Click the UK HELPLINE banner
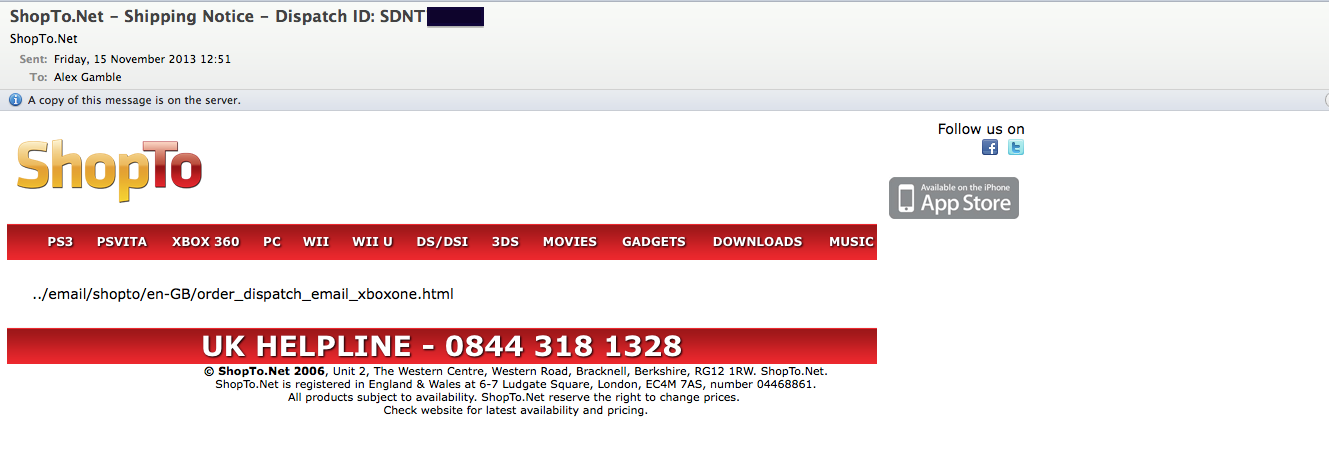This screenshot has width=1329, height=468. pyautogui.click(x=442, y=346)
